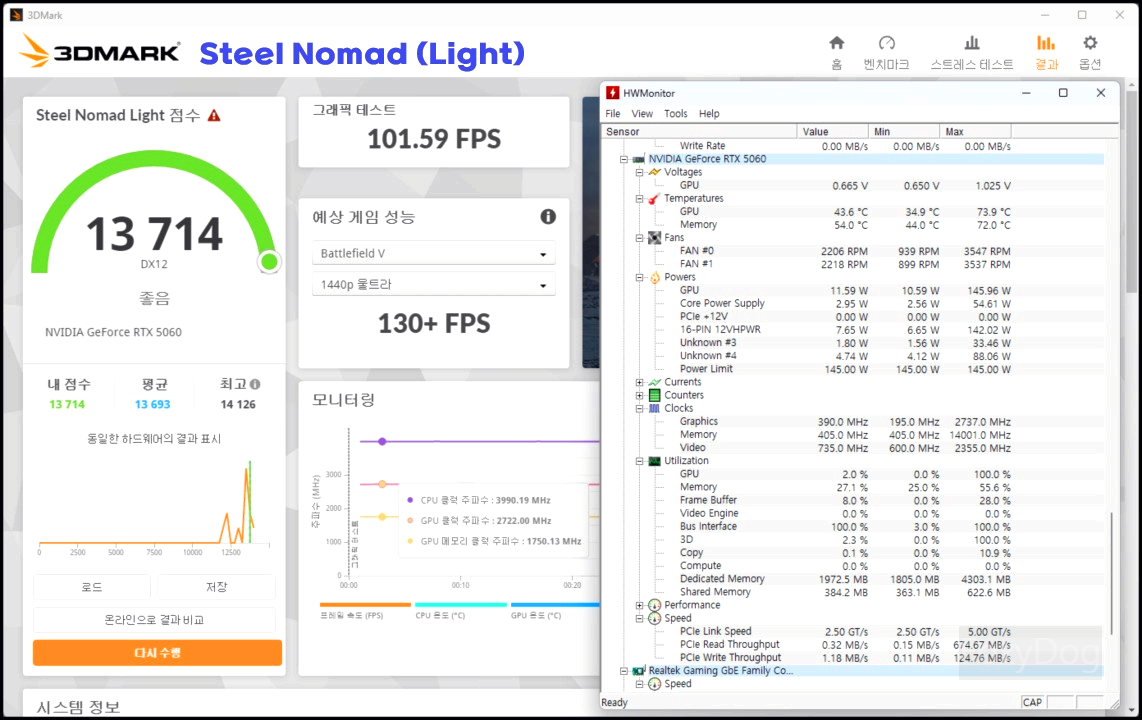Open the Benchmark gauge icon tab

coord(886,43)
